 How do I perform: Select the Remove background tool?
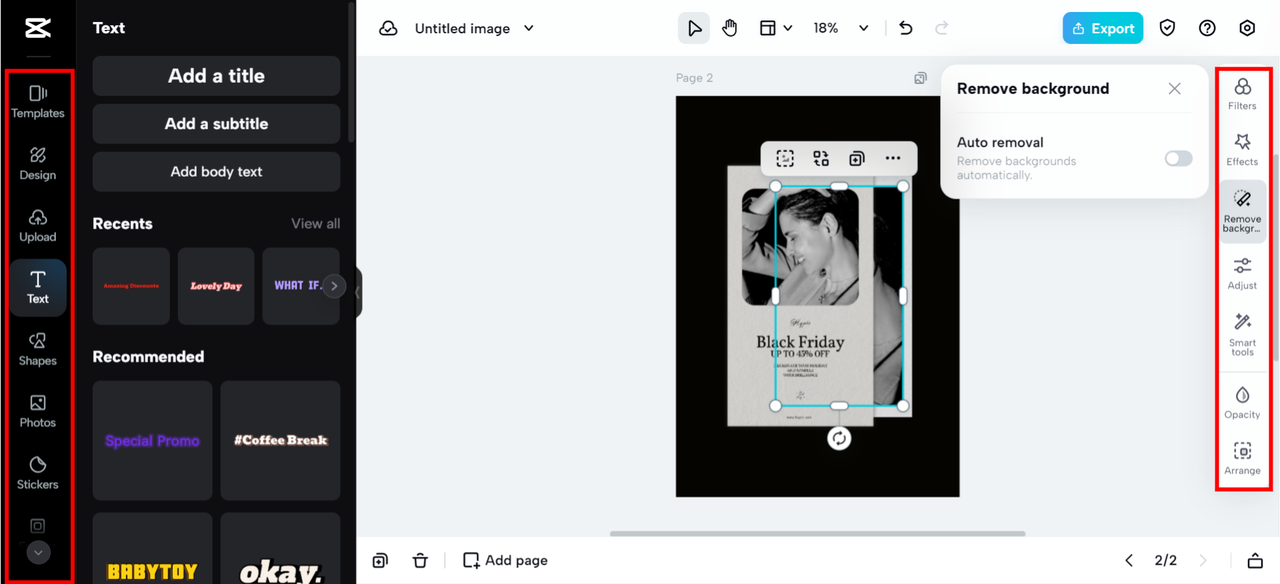pyautogui.click(x=1242, y=211)
